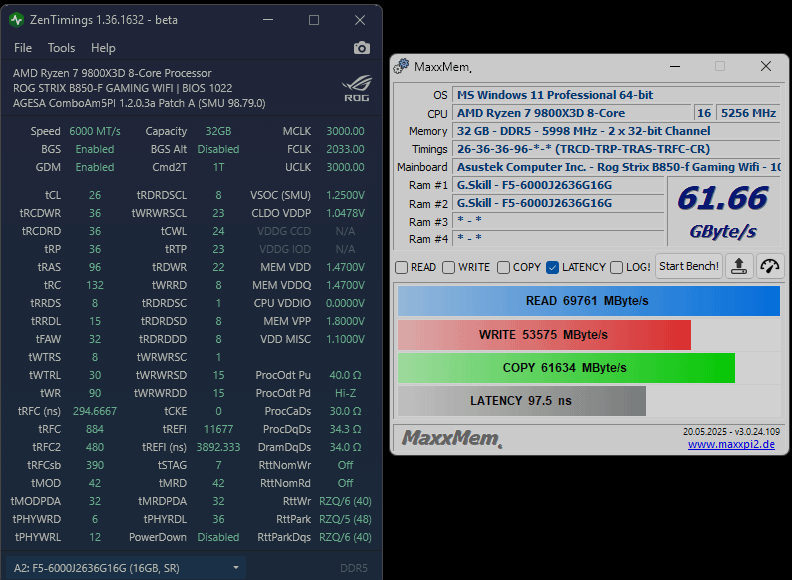This screenshot has height=580, width=792.
Task: Click the tRFC (ns) value 294.6667
Action: tap(95, 411)
